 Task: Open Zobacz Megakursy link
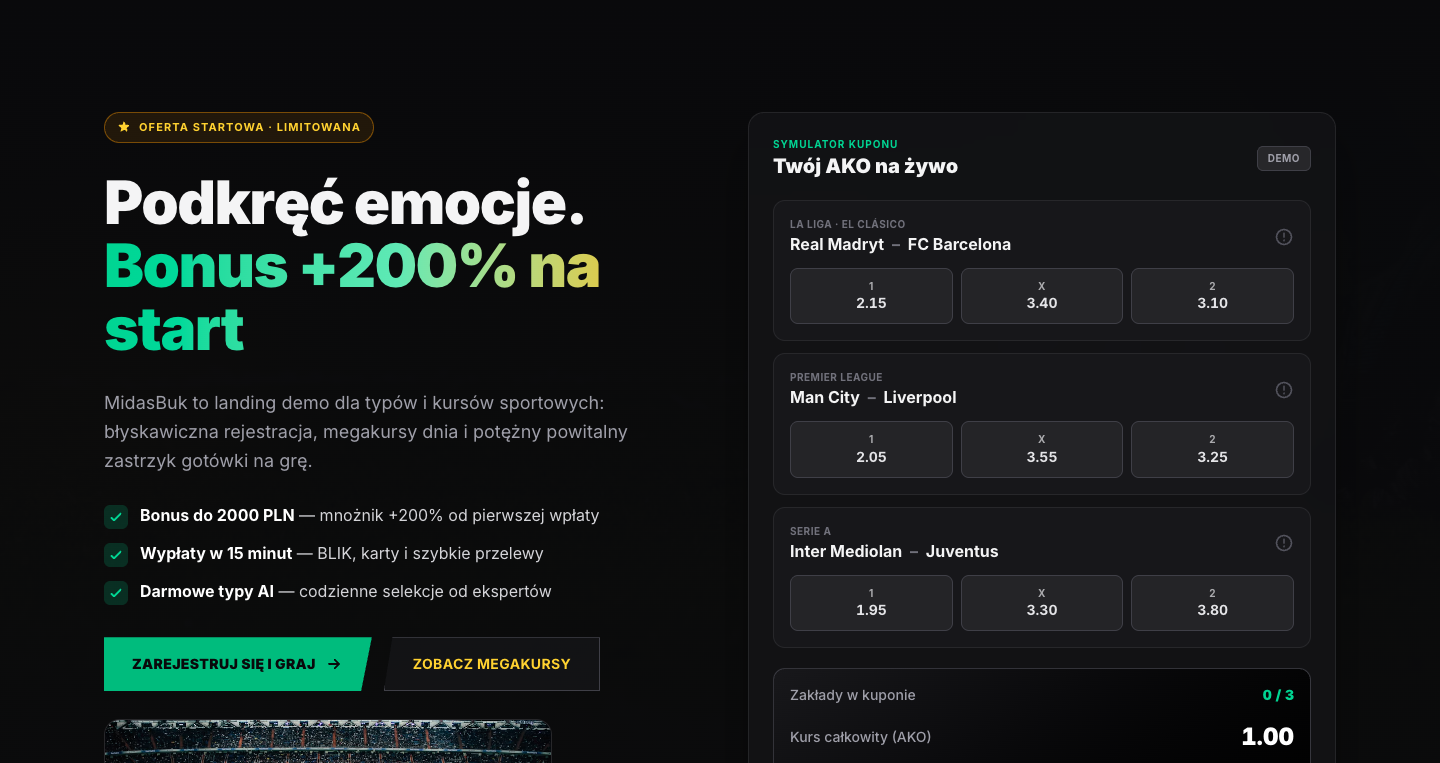pos(492,664)
